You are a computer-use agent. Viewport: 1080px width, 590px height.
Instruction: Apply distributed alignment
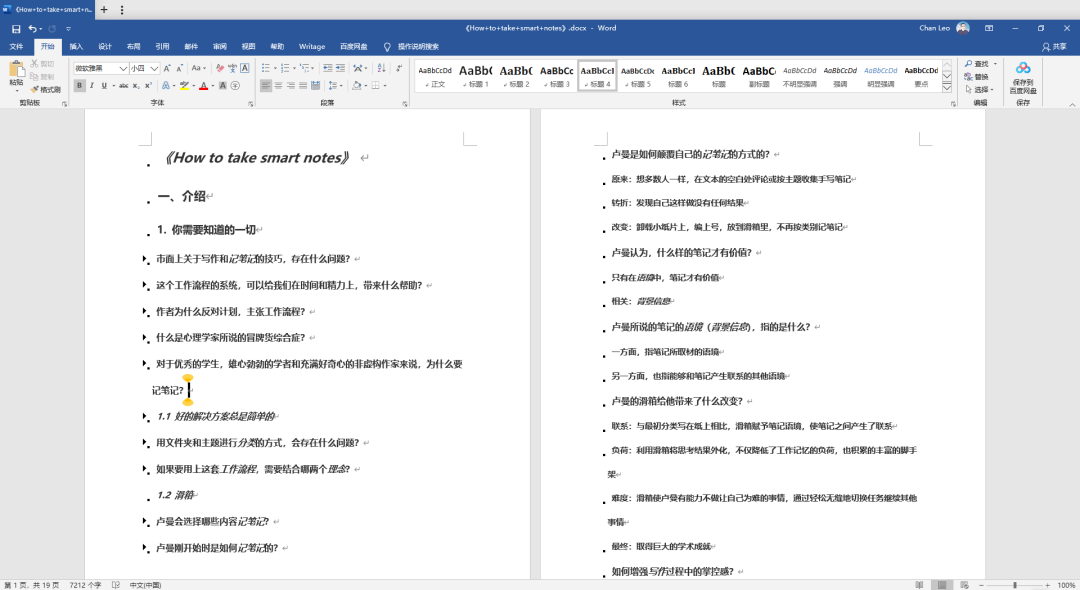coord(315,85)
